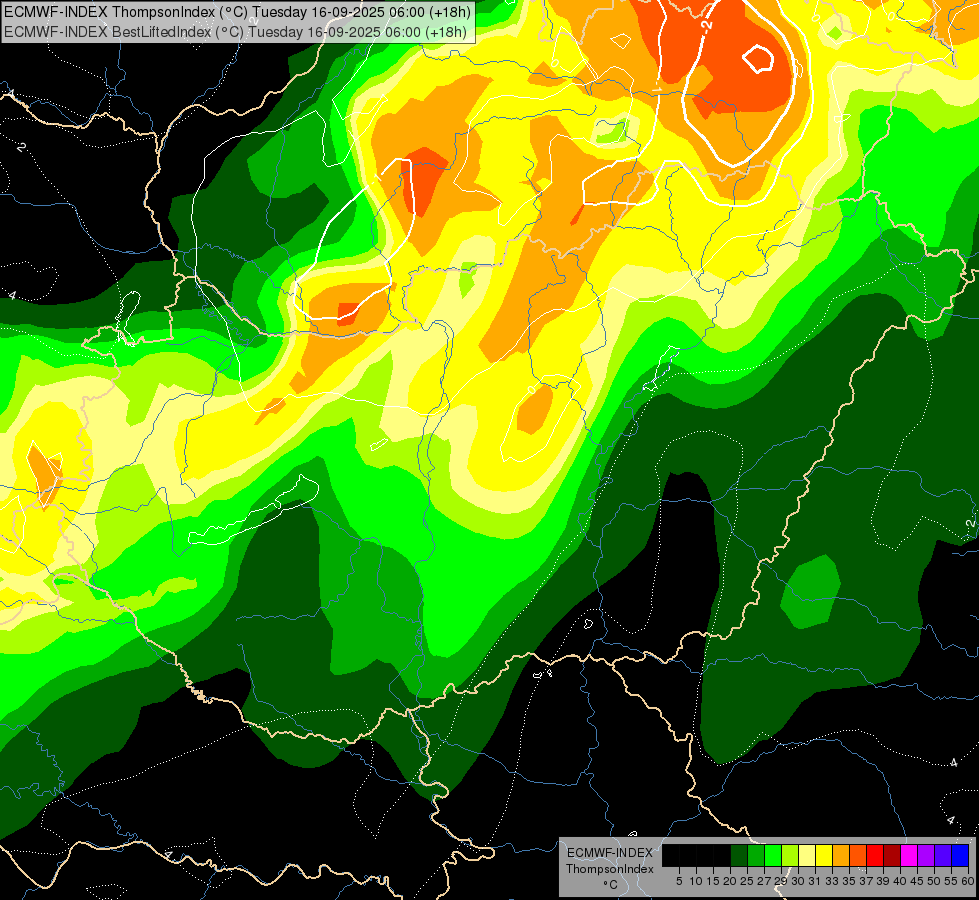
Task: Click legend scale value 25
Action: pyautogui.click(x=747, y=881)
